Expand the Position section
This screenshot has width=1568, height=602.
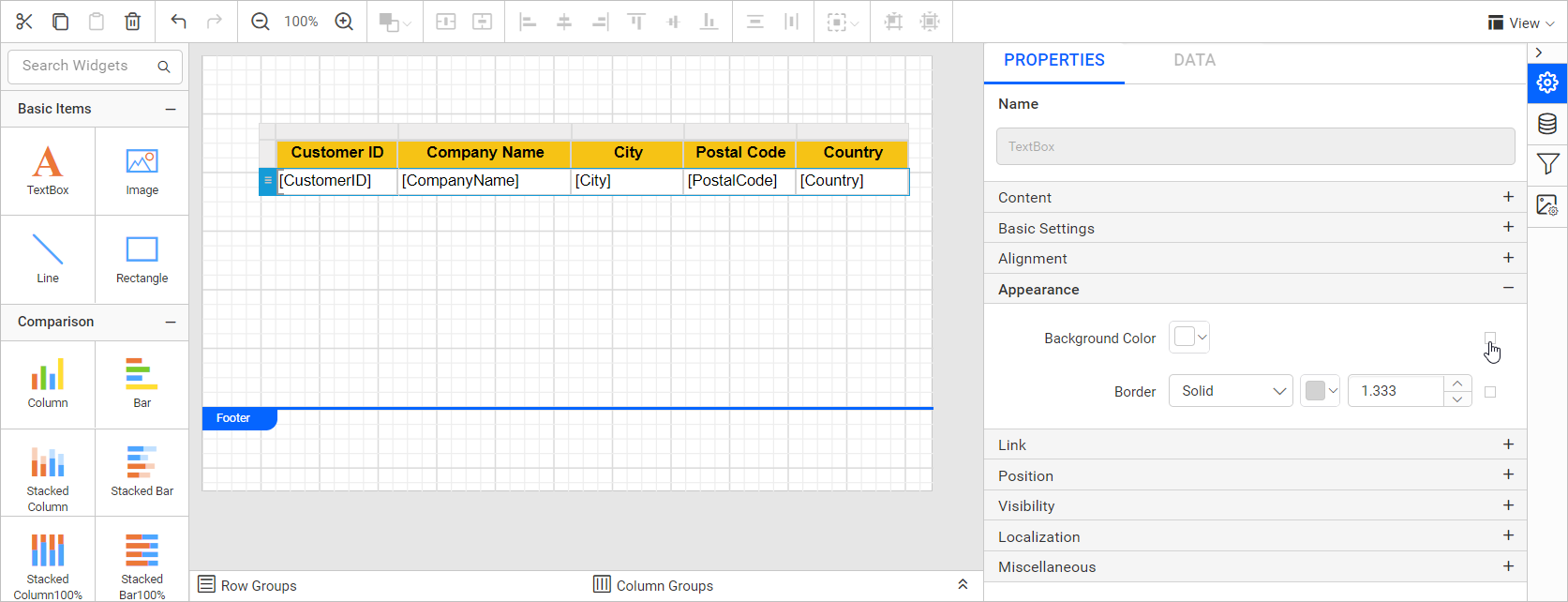[x=1255, y=475]
